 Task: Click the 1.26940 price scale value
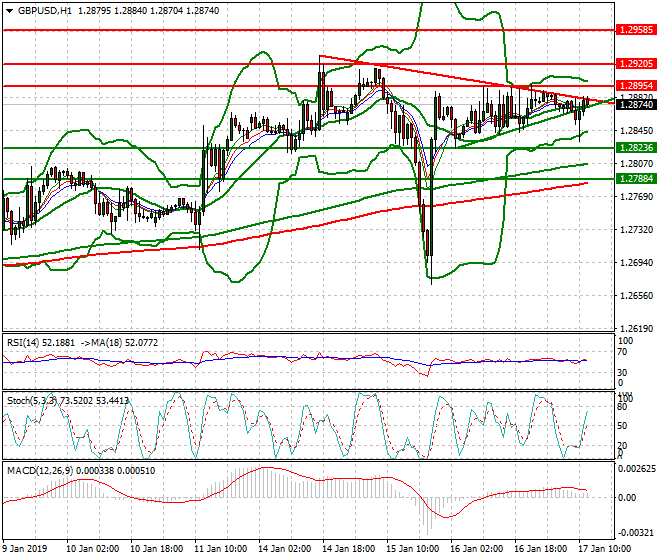coord(635,263)
